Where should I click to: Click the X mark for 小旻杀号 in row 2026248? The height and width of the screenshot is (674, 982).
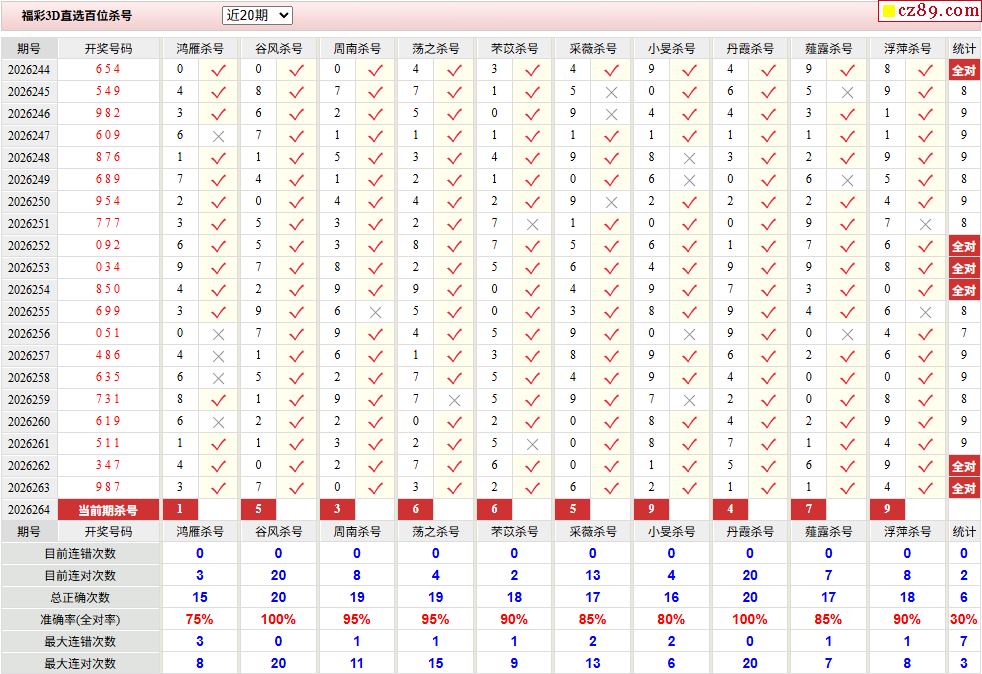click(x=690, y=158)
